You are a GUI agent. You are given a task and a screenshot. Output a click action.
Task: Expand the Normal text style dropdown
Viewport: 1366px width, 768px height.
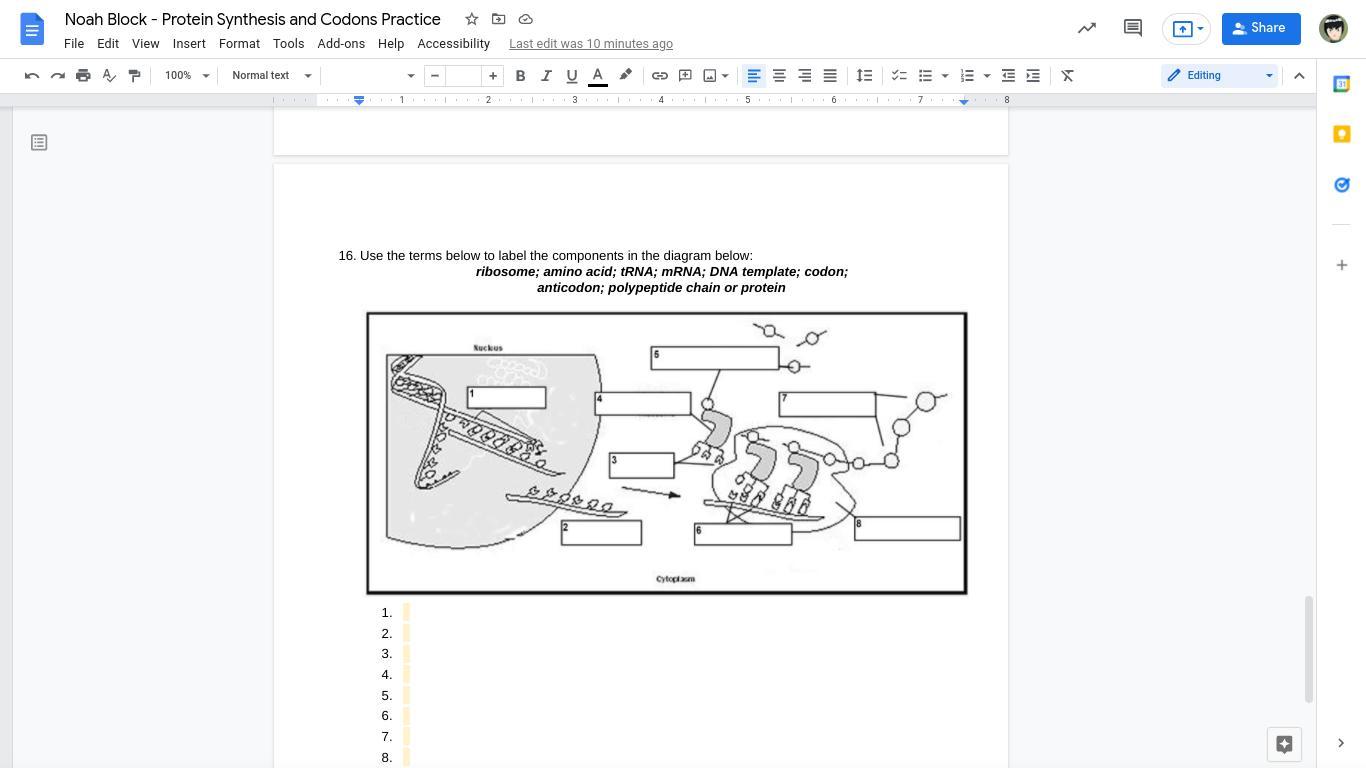tap(271, 76)
